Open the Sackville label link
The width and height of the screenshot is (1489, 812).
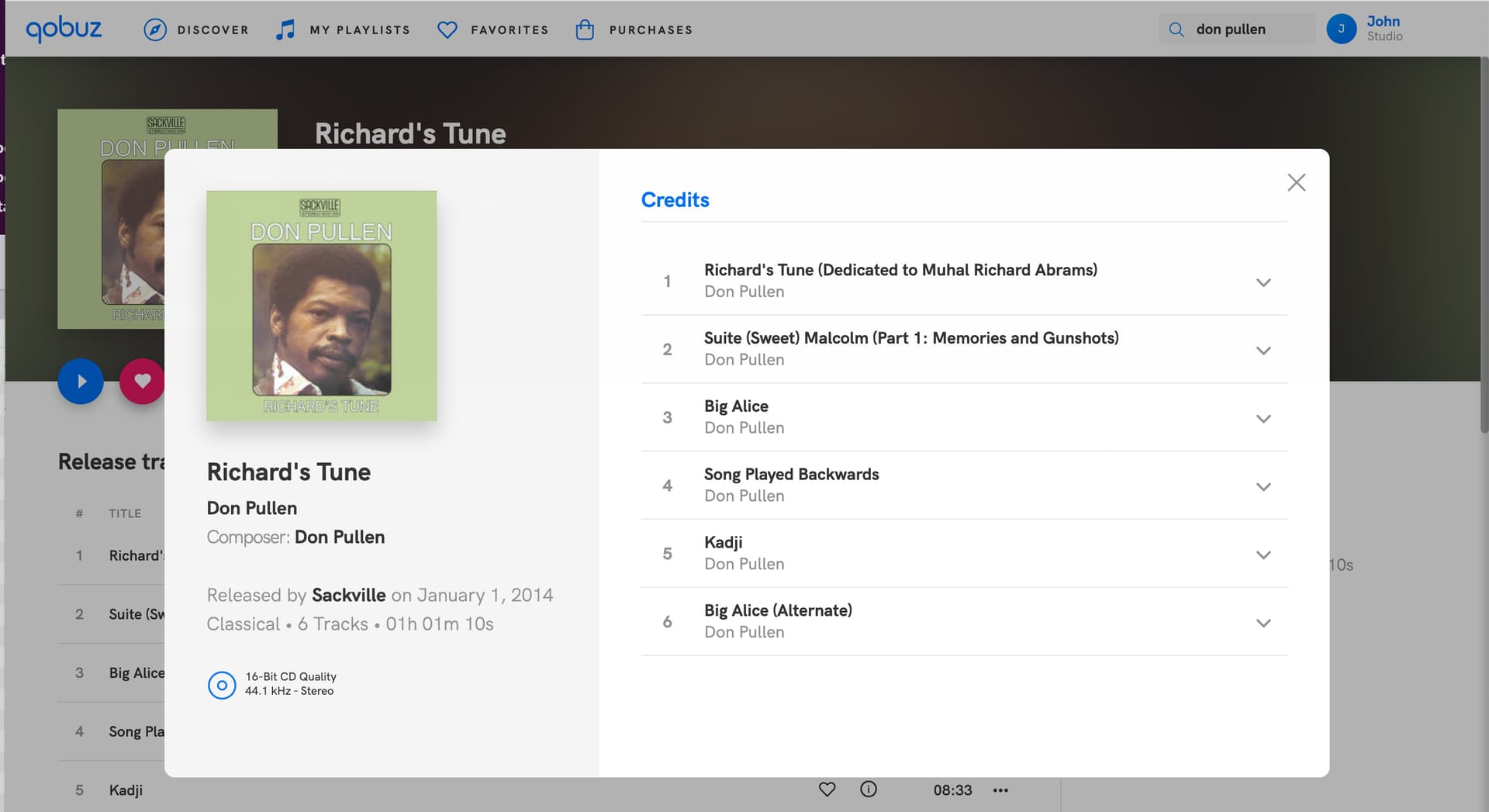coord(349,595)
